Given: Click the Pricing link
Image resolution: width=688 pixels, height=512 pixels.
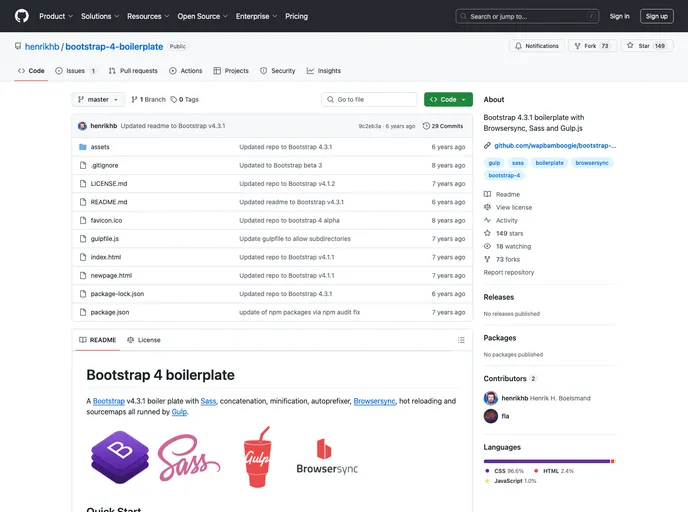Looking at the screenshot, I should point(297,16).
